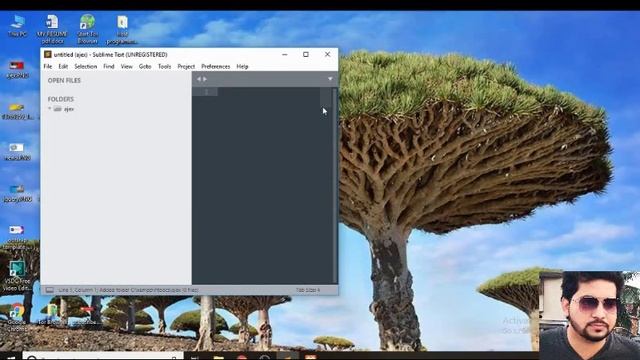Select the text file icon in the desktop's top row
Image resolution: width=640 pixels, height=360 pixels.
122,29
